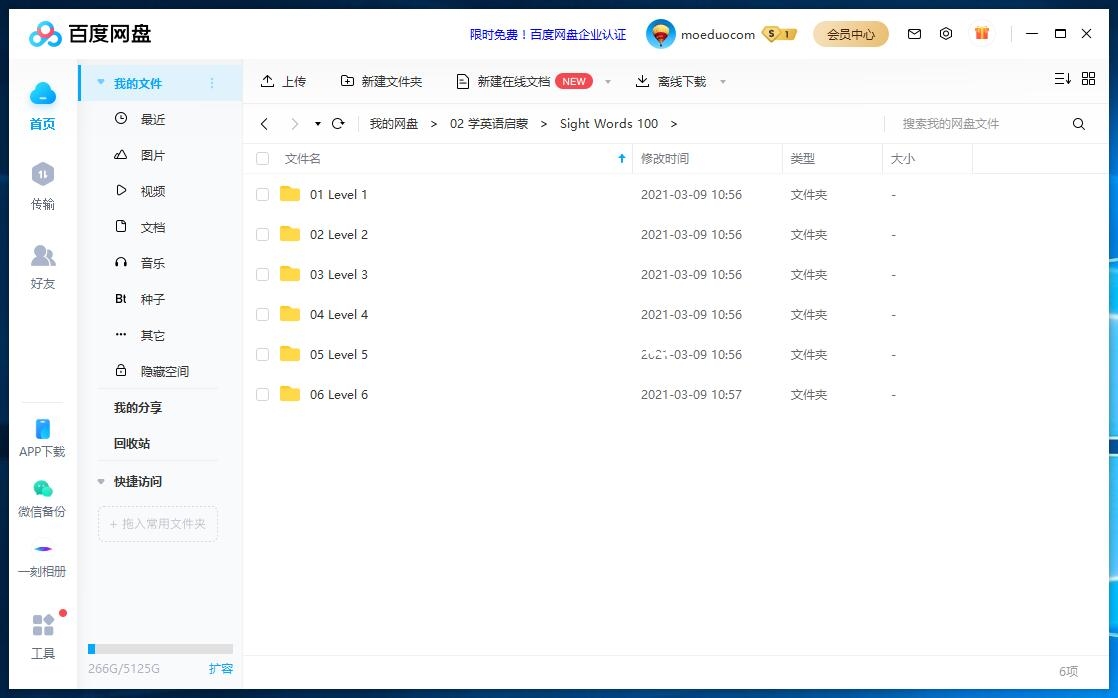Refresh the current folder view

pyautogui.click(x=339, y=123)
